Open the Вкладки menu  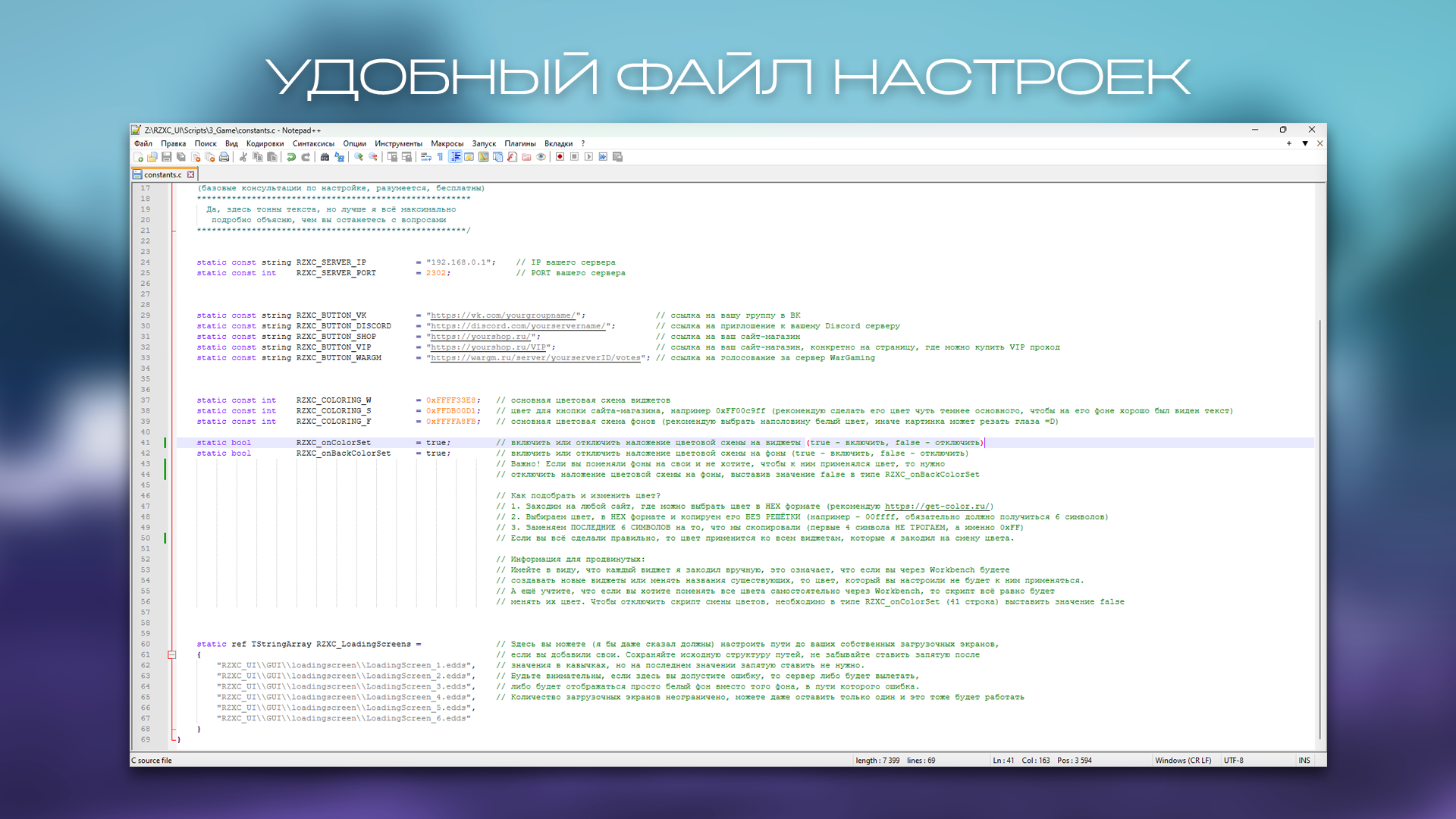pos(558,143)
